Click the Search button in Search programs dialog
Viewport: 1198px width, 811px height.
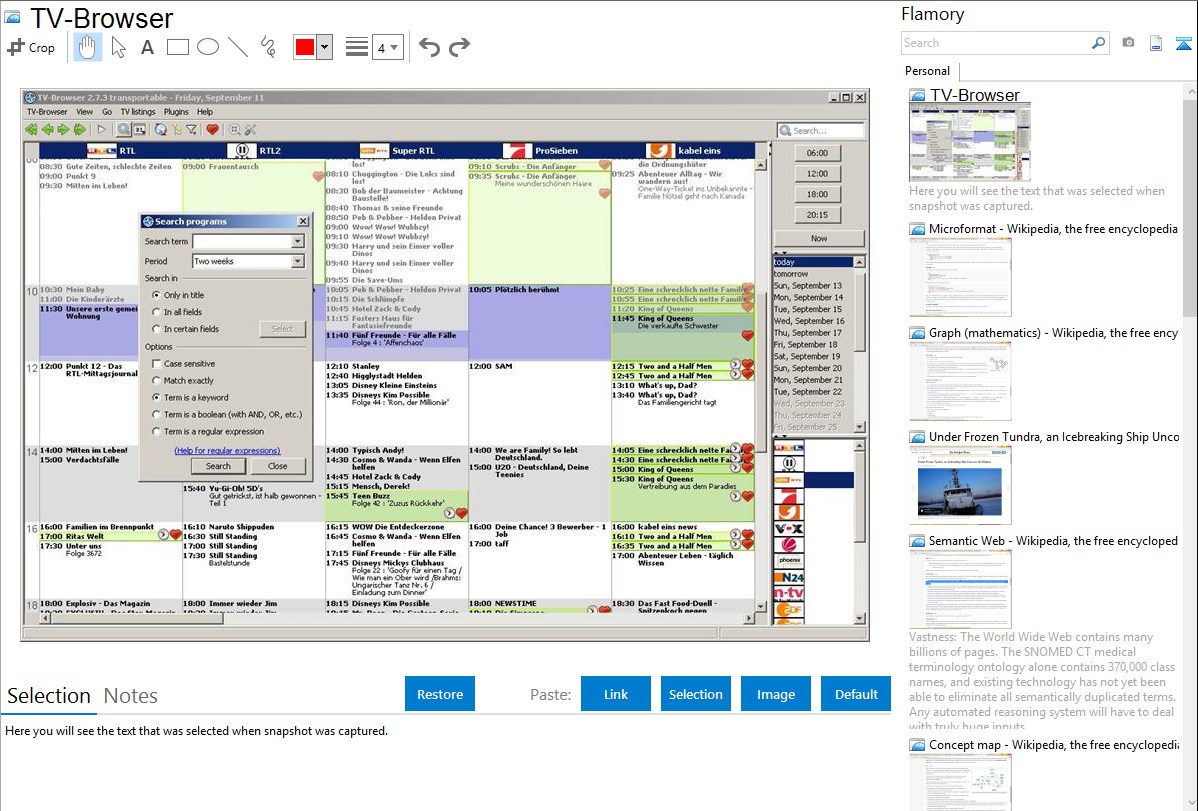[x=218, y=466]
